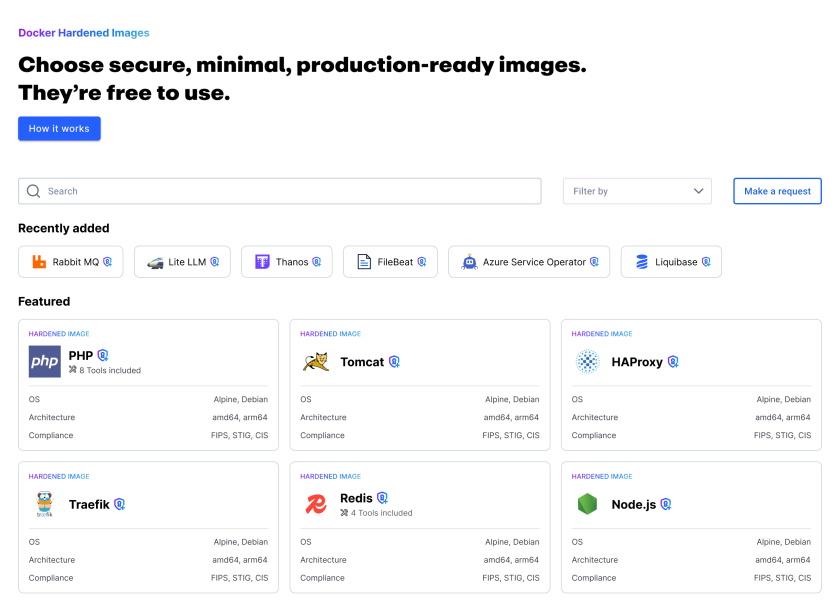Click into the Search input field

pyautogui.click(x=290, y=191)
